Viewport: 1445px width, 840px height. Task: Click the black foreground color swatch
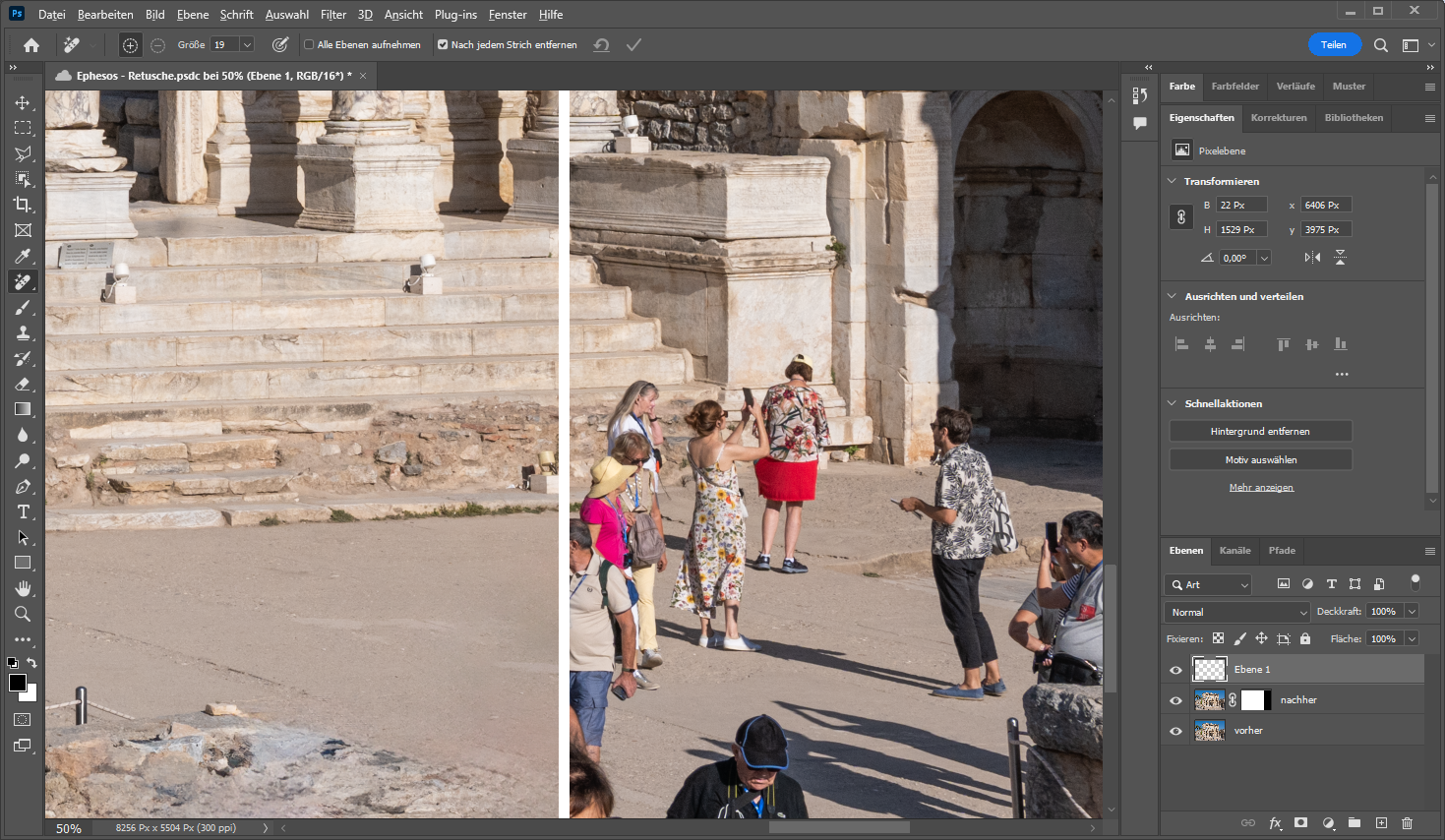pos(17,683)
